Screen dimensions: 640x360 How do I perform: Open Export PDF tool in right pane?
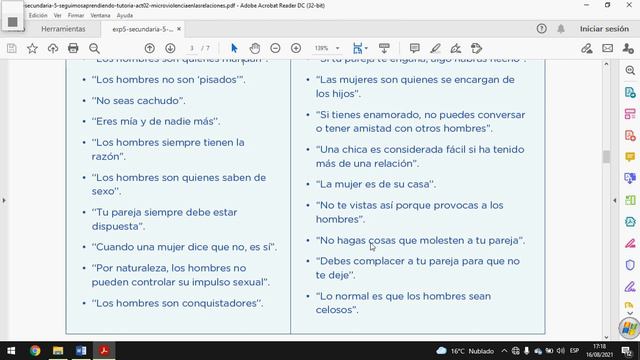click(630, 92)
